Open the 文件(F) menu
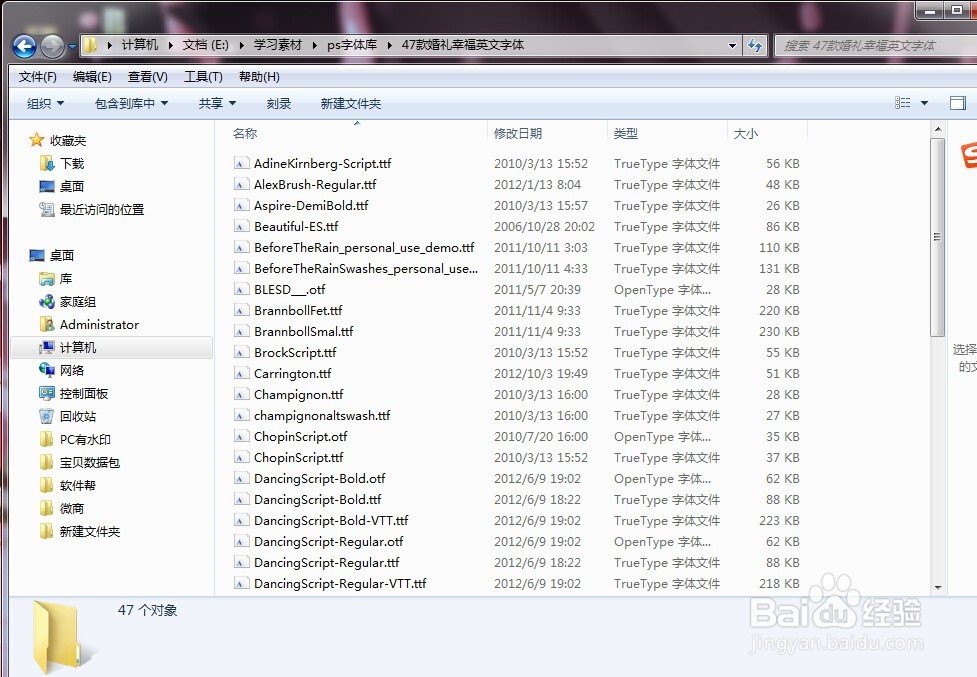 pyautogui.click(x=37, y=76)
